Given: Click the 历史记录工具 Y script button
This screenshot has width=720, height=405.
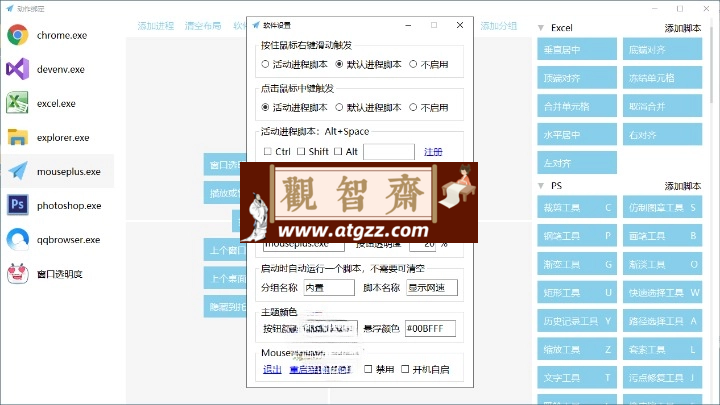Looking at the screenshot, I should tap(577, 321).
